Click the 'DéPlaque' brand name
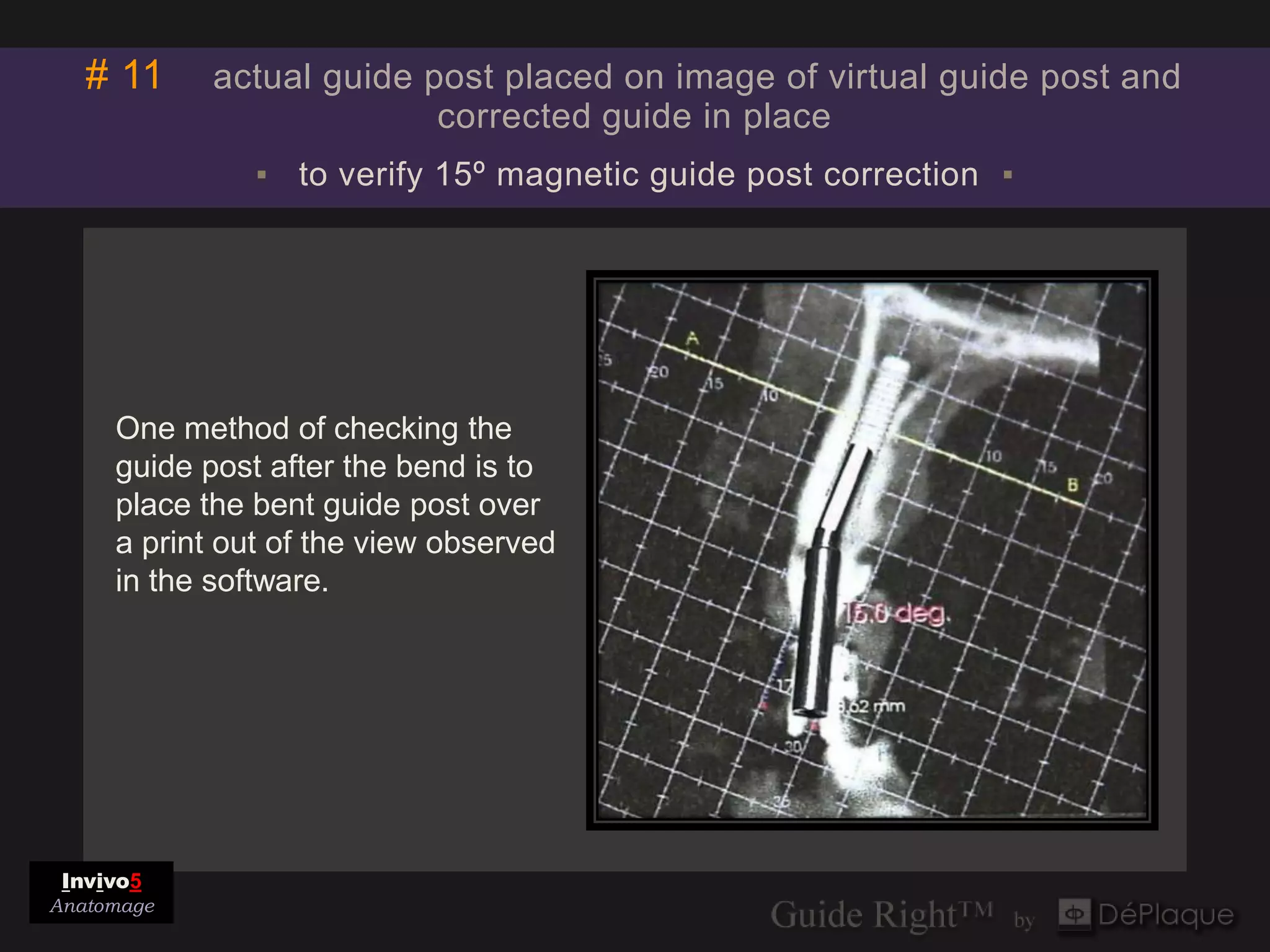 point(1166,914)
